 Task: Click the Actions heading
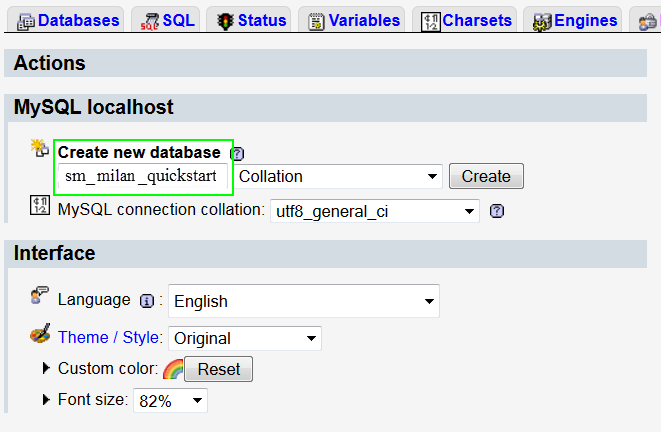coord(49,63)
